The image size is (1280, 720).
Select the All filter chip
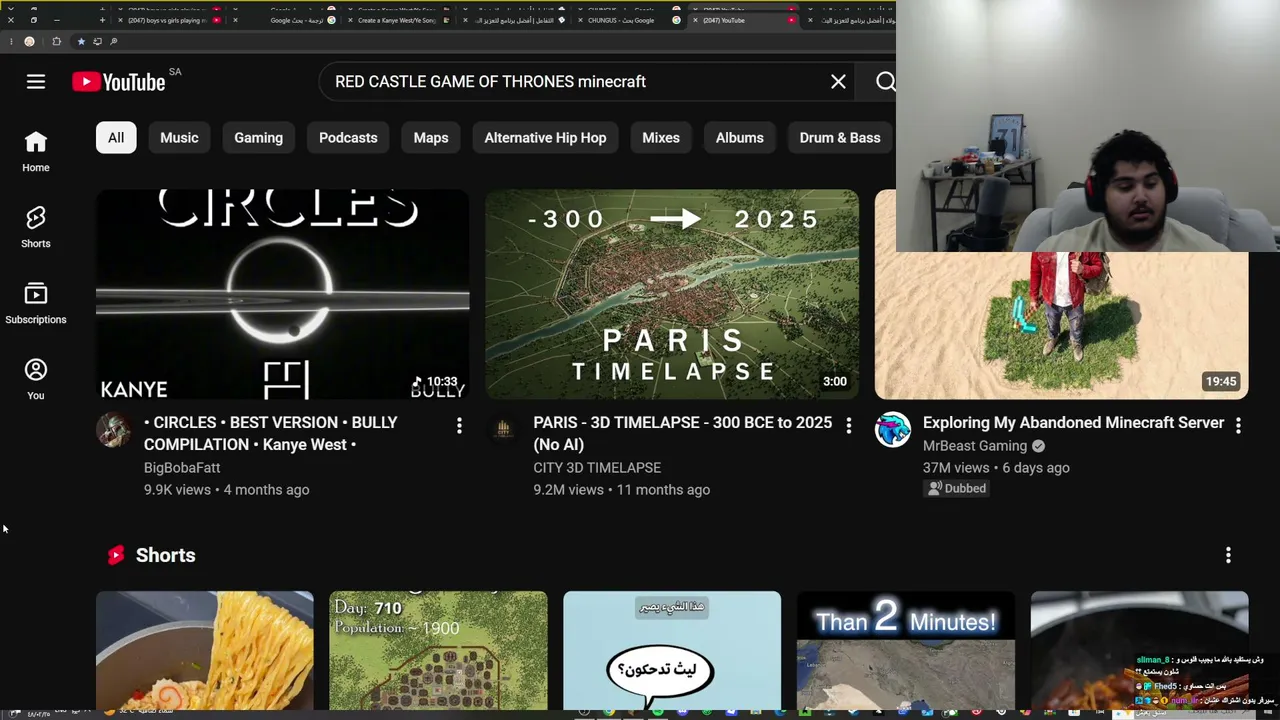coord(116,138)
